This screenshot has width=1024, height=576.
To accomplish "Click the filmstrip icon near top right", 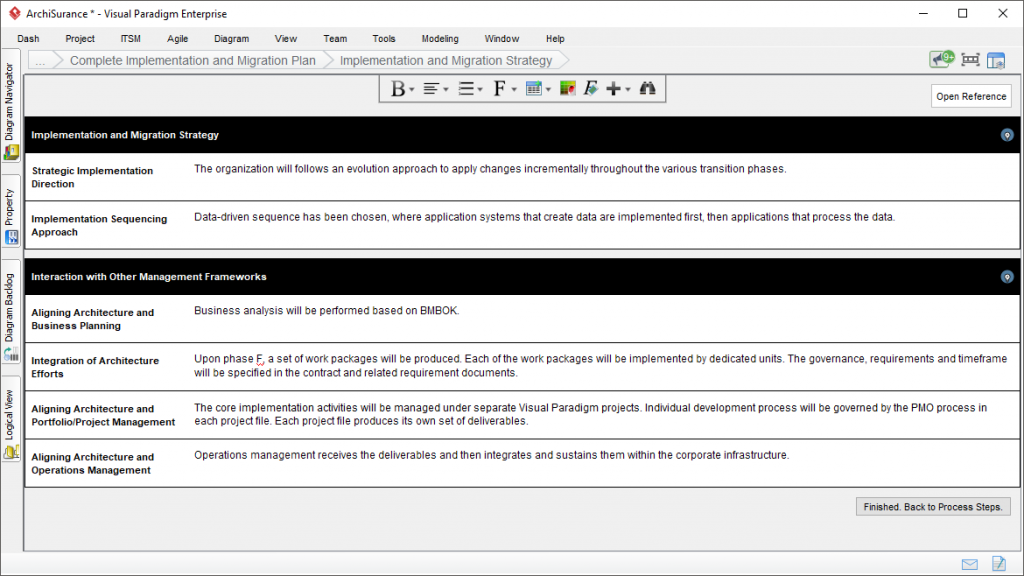I will pyautogui.click(x=969, y=59).
